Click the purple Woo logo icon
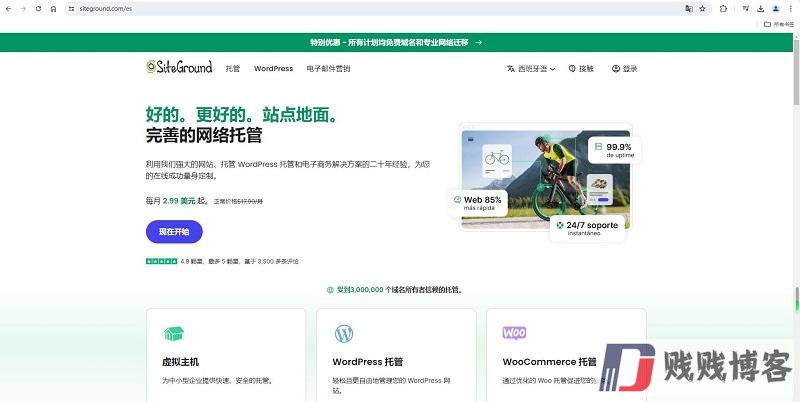 pos(514,333)
